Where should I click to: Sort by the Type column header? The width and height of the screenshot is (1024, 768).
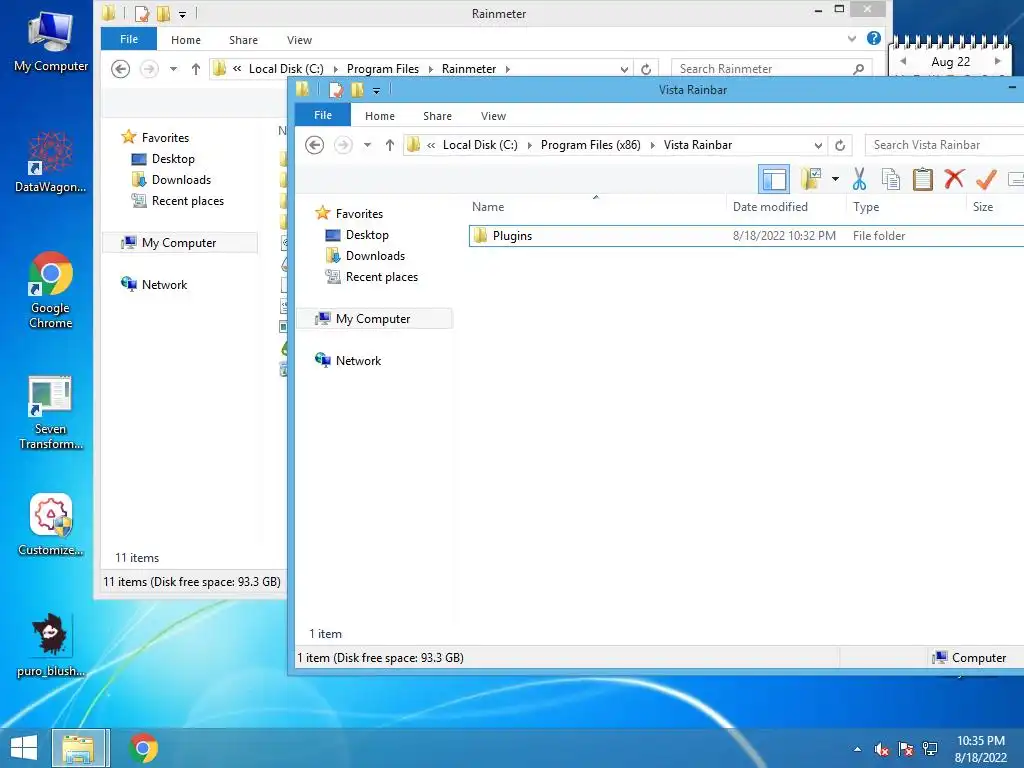click(866, 206)
